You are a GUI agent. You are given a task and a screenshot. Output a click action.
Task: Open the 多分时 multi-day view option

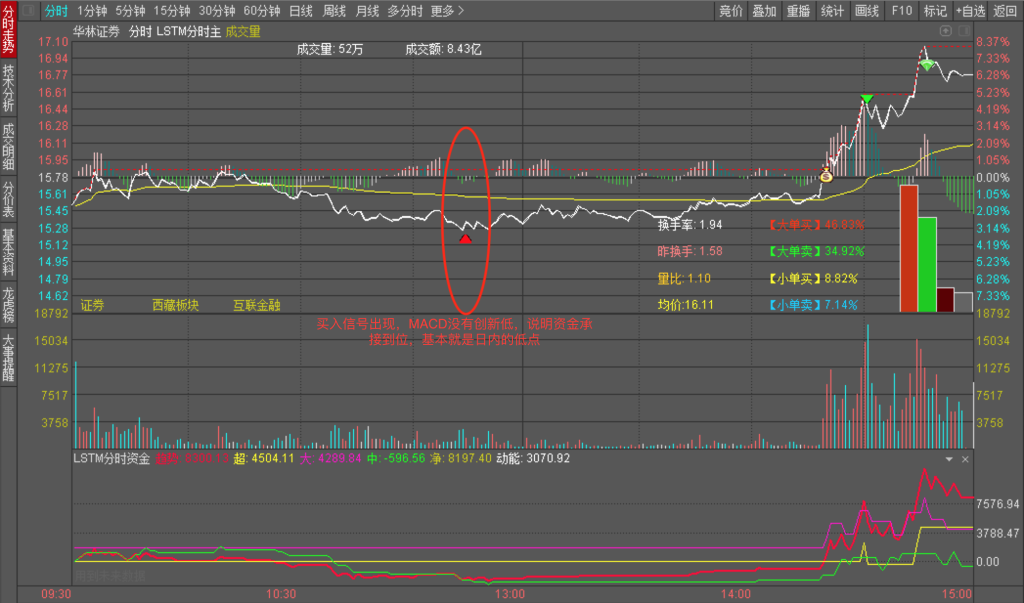click(x=405, y=10)
